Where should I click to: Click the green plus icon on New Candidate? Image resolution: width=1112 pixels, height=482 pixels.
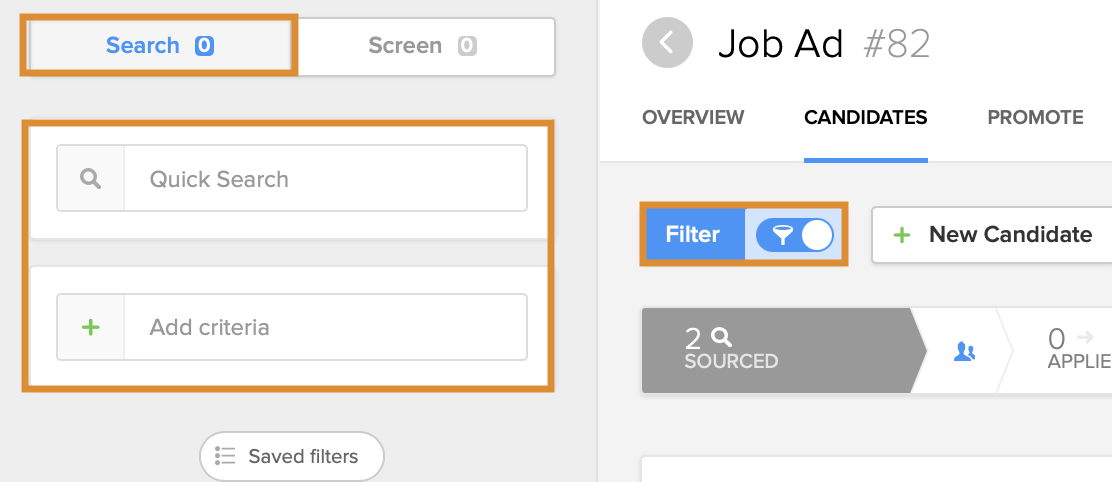[x=902, y=235]
